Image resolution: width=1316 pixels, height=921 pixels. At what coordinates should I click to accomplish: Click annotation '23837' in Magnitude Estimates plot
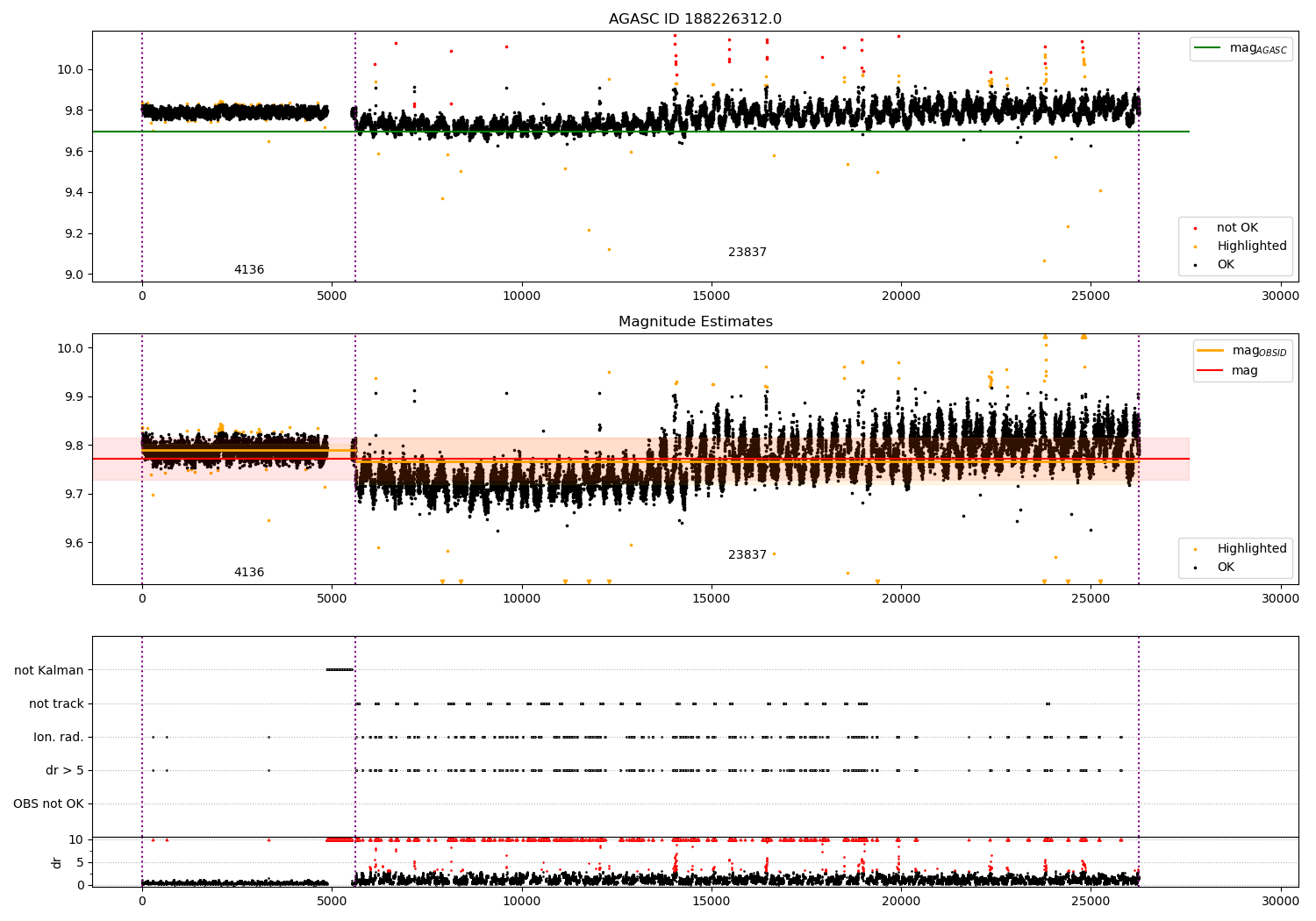[747, 555]
